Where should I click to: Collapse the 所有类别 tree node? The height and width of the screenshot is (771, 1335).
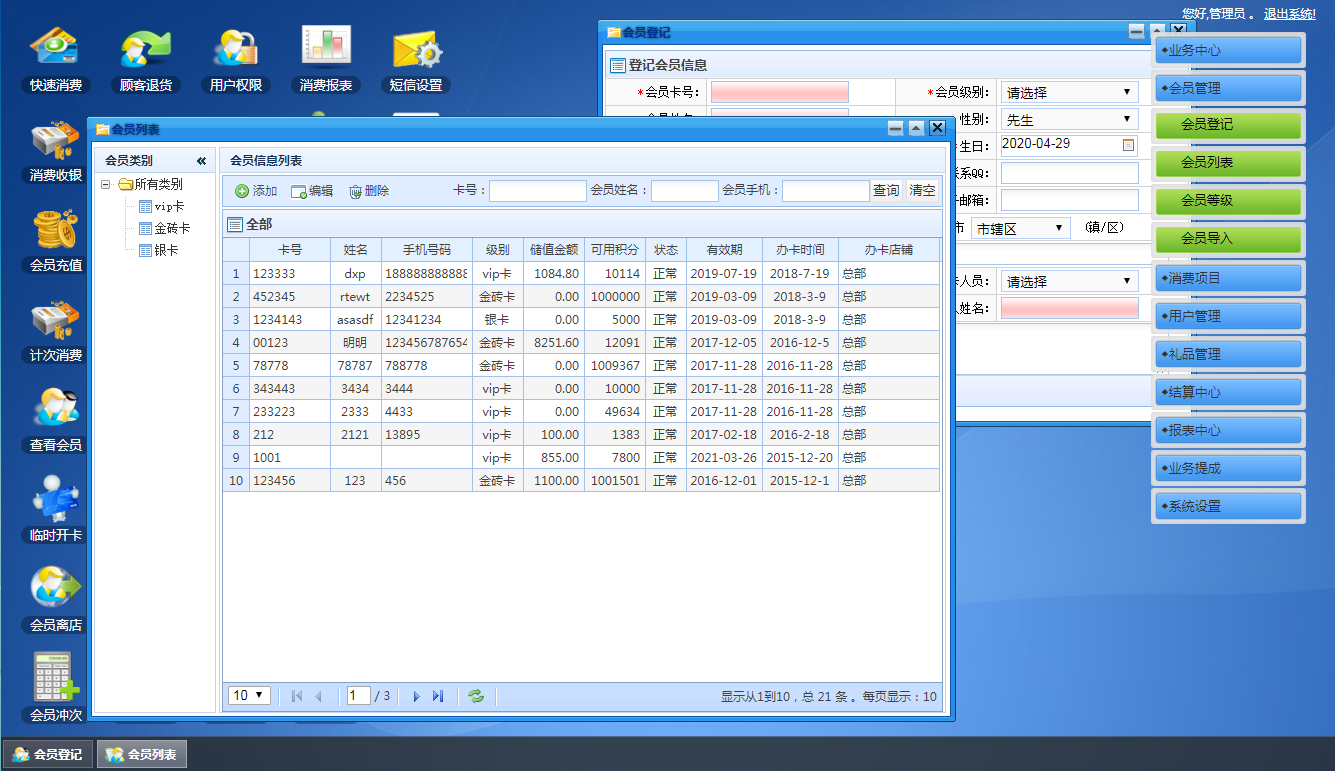(x=106, y=184)
